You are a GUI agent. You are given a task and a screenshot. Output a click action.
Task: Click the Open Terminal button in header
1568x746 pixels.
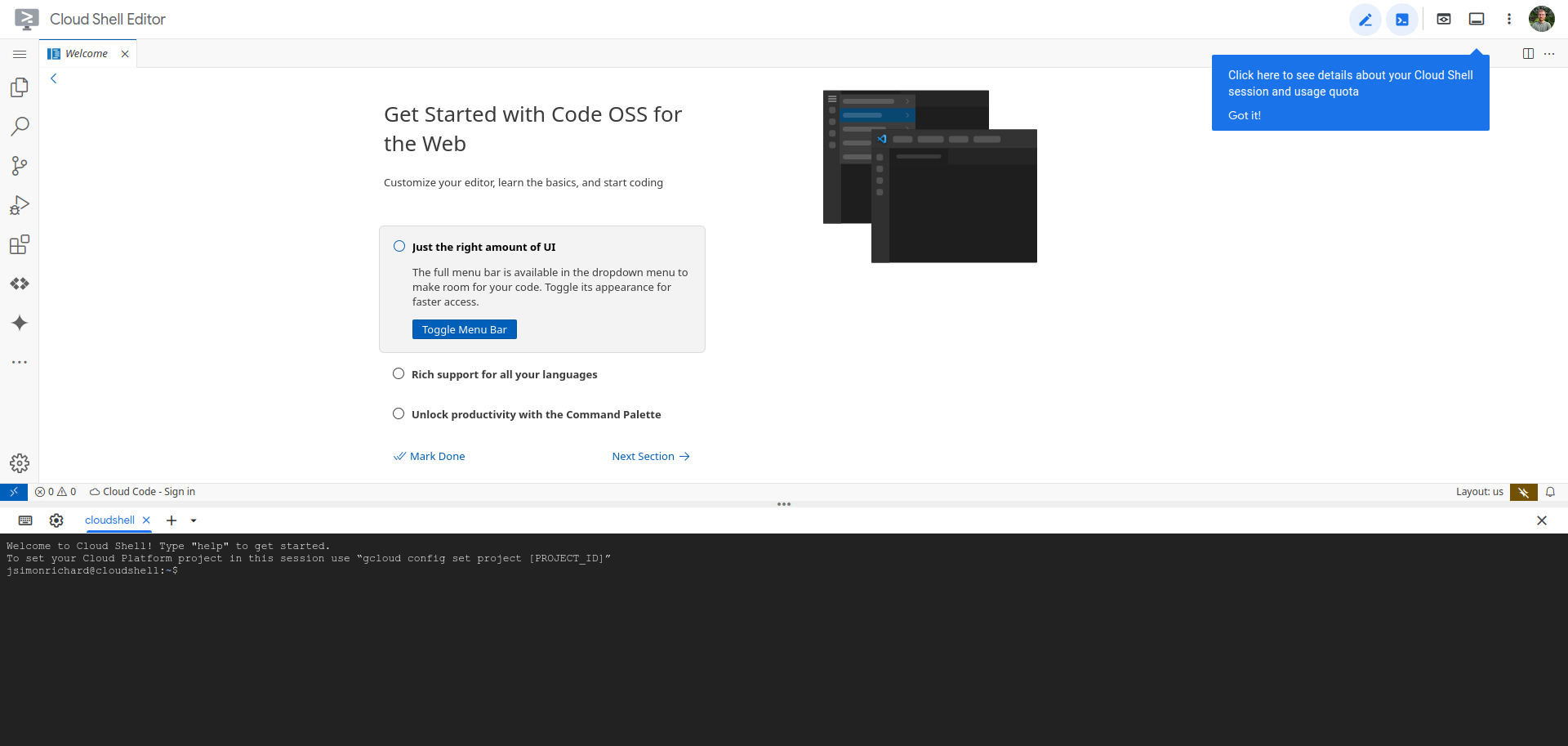click(1402, 20)
